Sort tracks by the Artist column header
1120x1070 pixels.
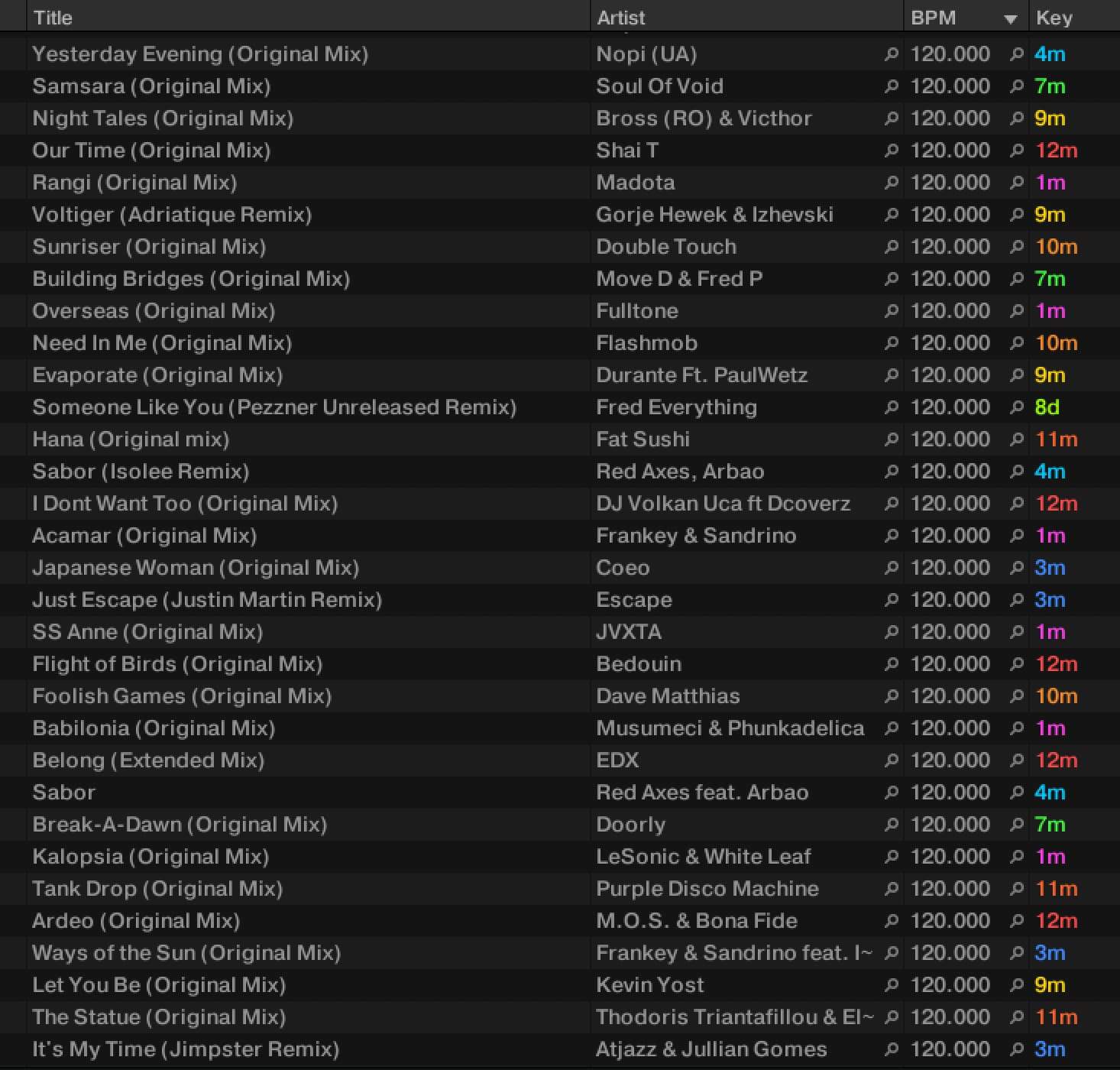click(x=620, y=18)
